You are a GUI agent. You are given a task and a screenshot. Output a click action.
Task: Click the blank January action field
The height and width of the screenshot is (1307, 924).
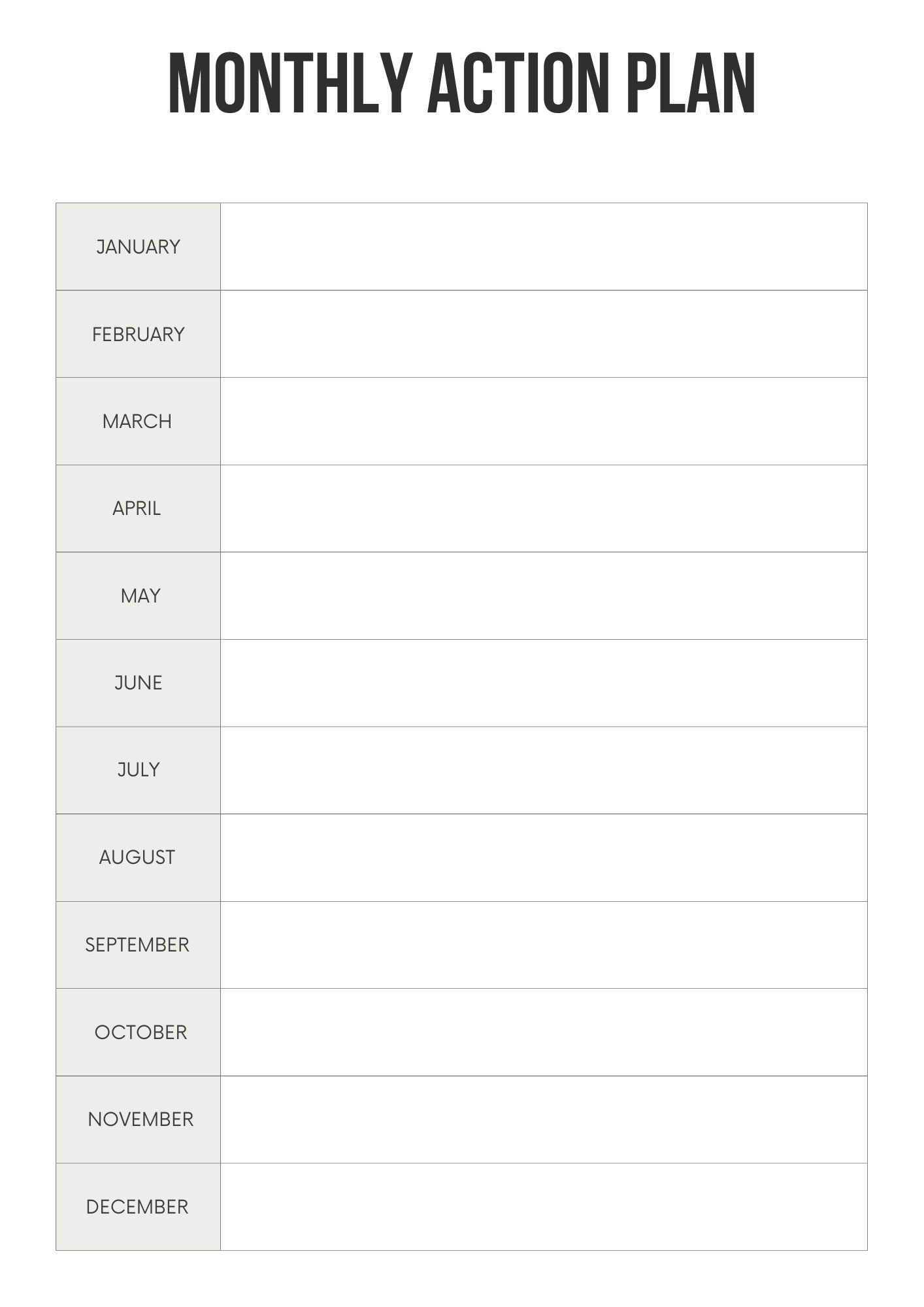[544, 247]
